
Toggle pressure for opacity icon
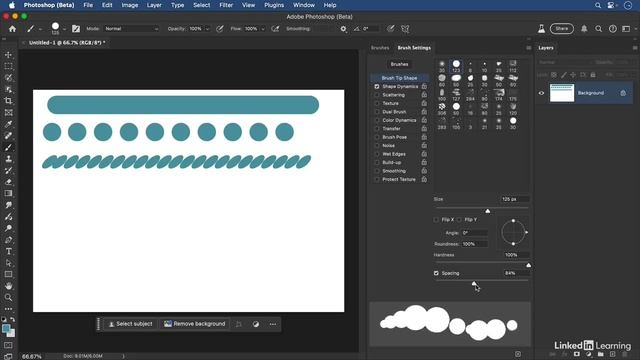(220, 29)
